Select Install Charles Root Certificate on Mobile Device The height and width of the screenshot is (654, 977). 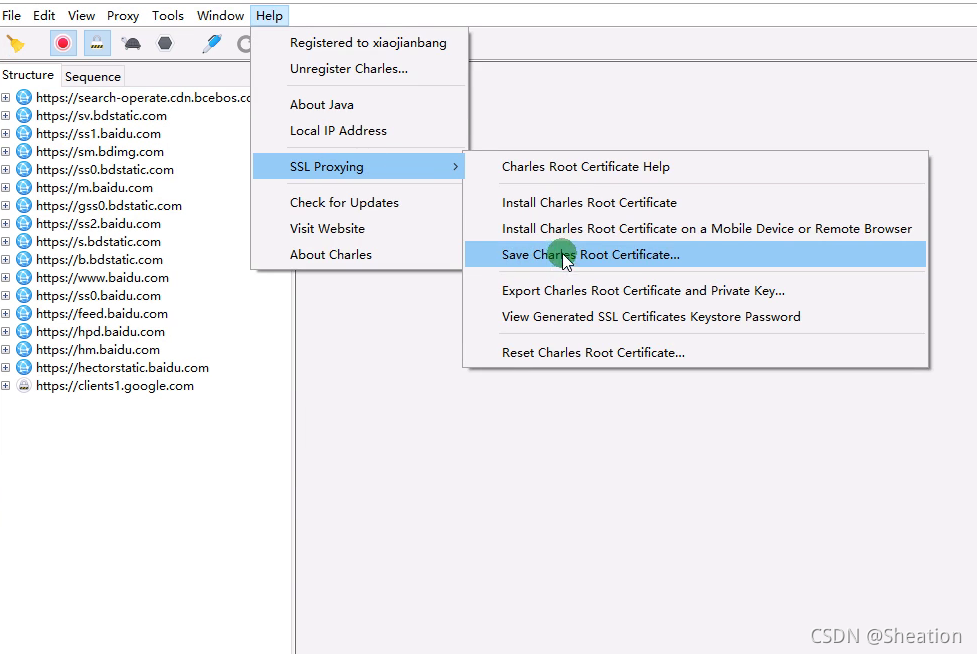coord(695,229)
